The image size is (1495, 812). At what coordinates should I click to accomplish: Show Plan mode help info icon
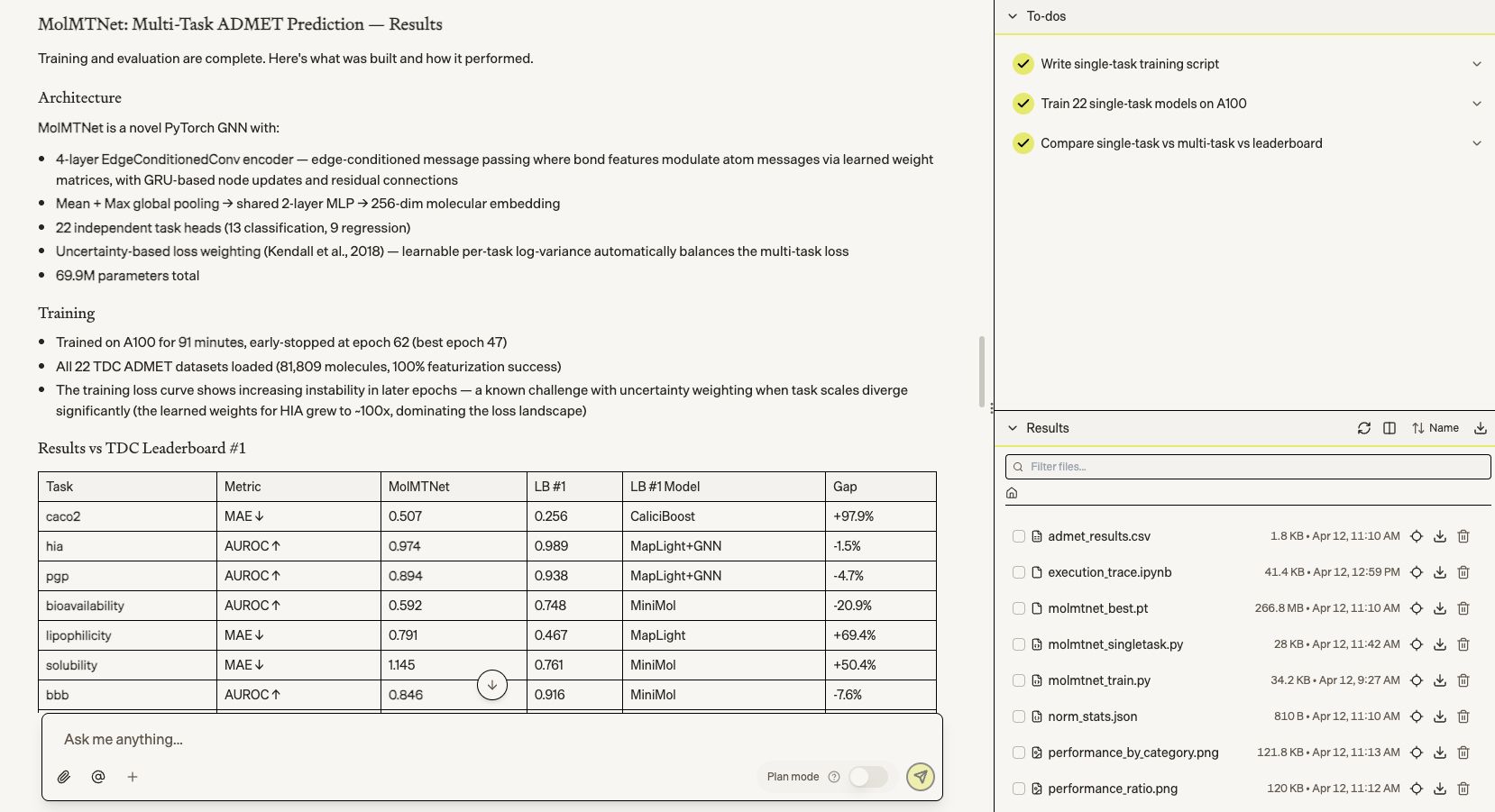[x=834, y=777]
